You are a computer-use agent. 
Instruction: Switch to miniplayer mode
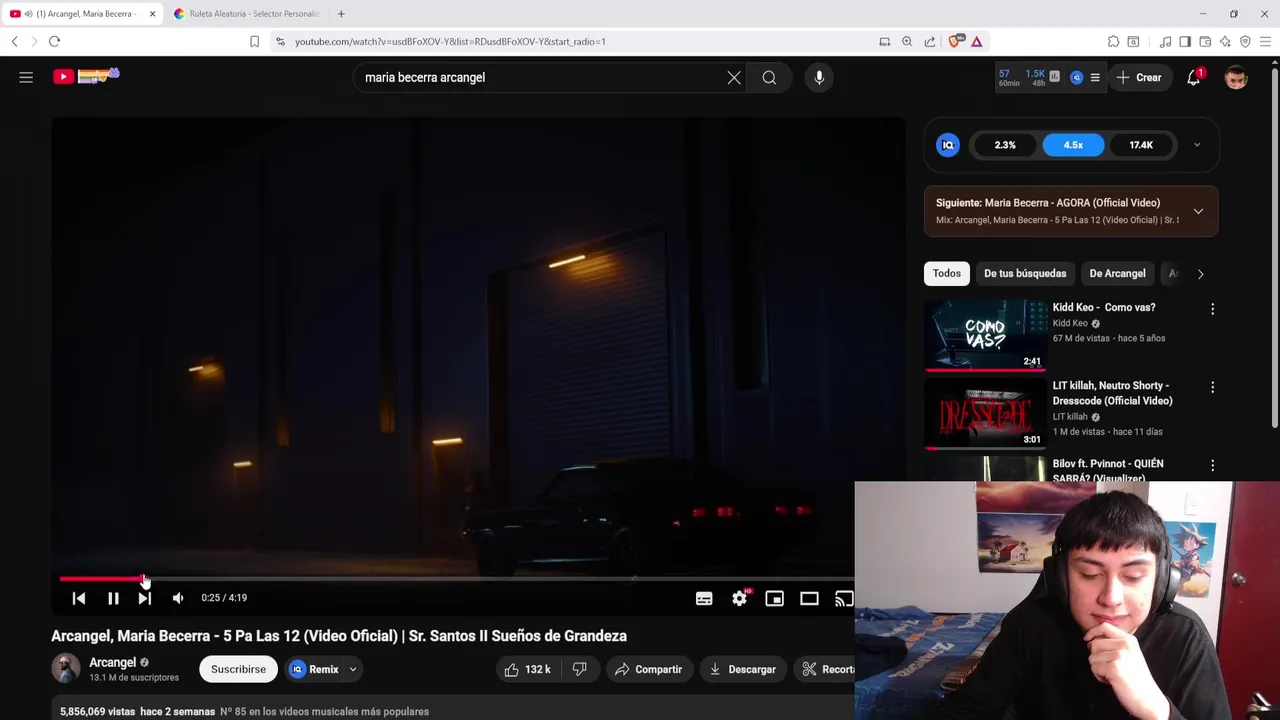click(774, 598)
